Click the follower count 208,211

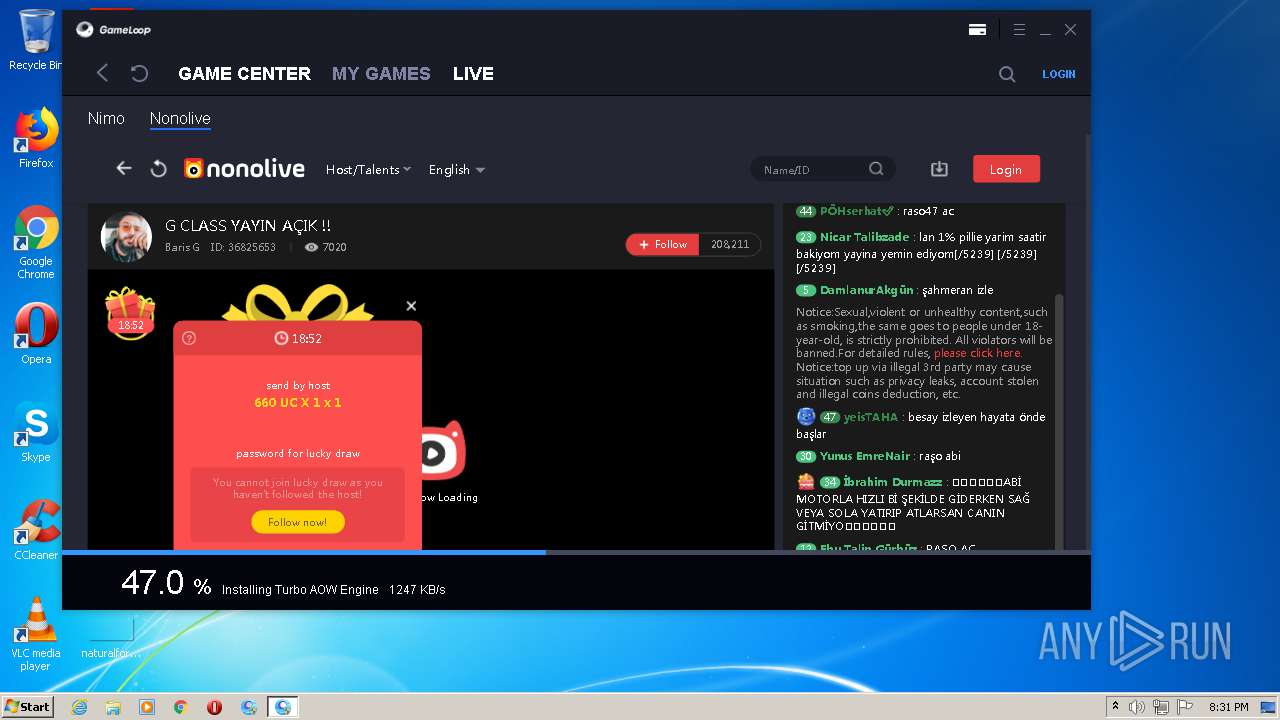[x=730, y=244]
